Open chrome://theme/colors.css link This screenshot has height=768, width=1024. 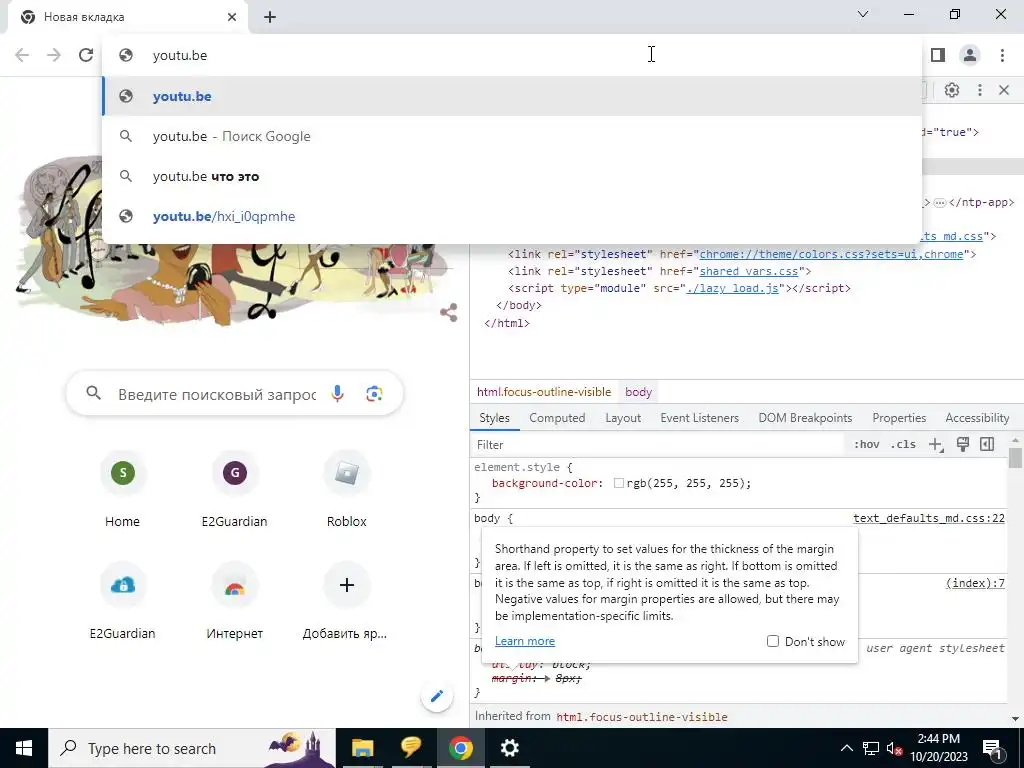[831, 254]
